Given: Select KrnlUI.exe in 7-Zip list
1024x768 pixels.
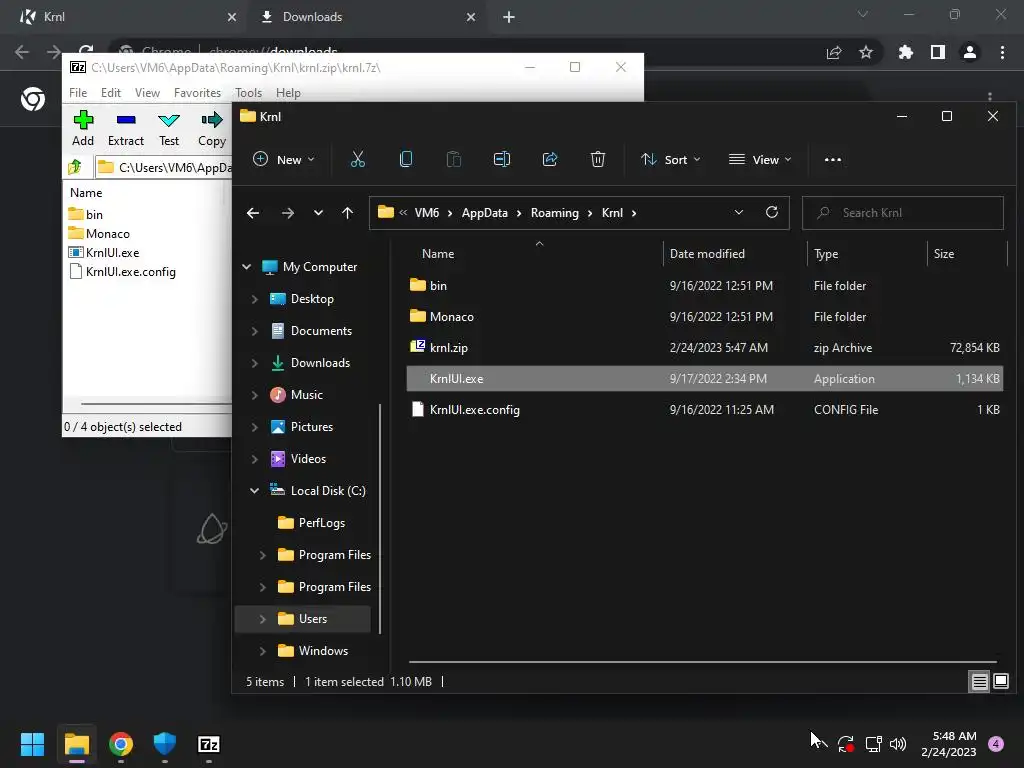Looking at the screenshot, I should 112,253.
